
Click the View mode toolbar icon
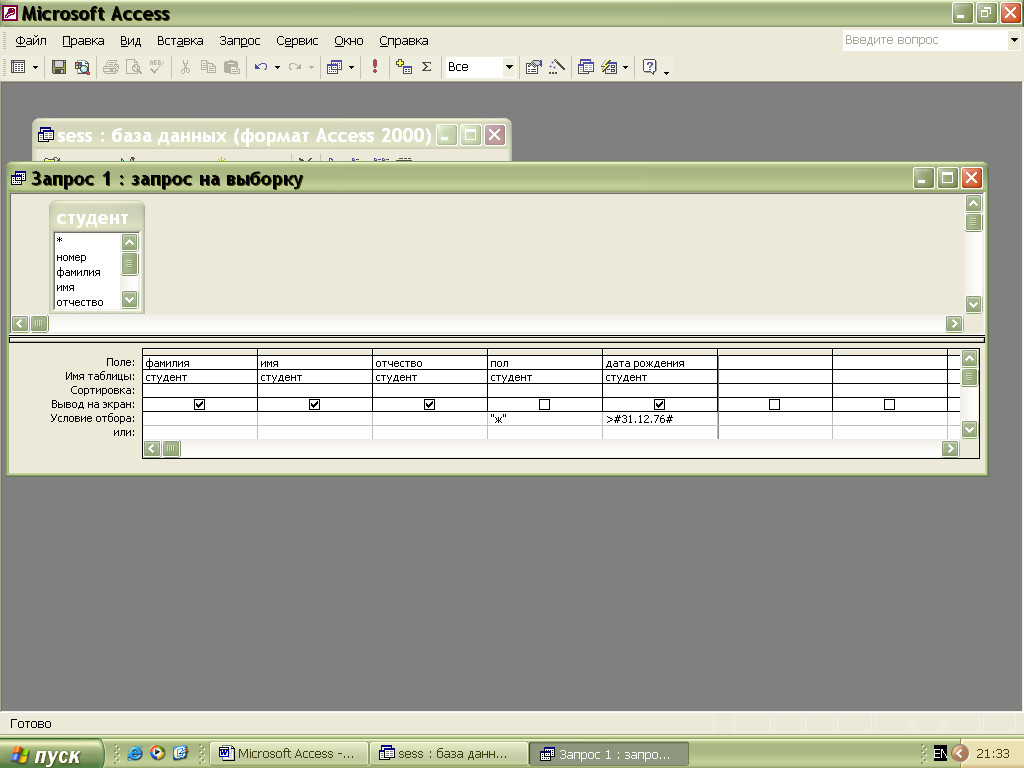18,67
